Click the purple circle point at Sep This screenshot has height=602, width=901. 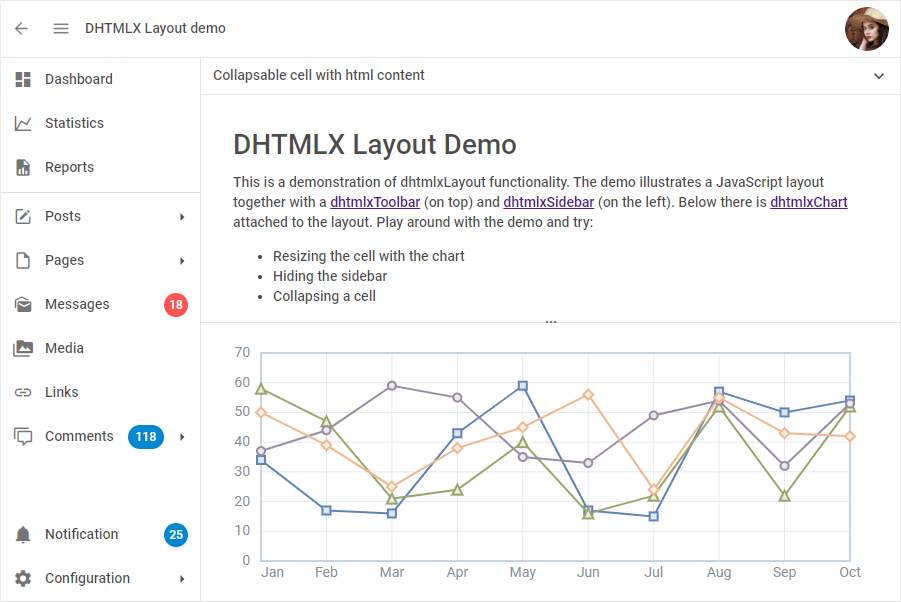[x=784, y=466]
